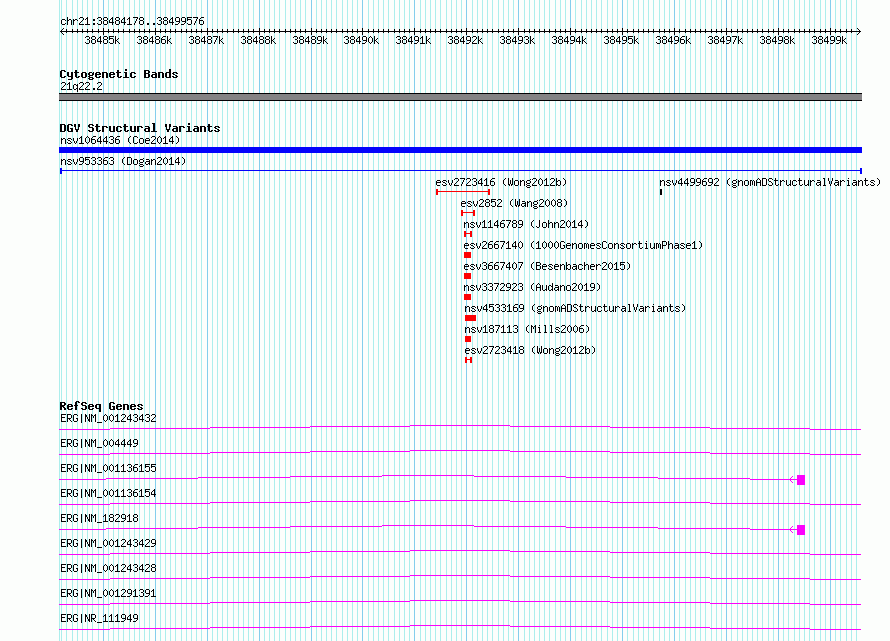Click the esv2667140 1000GenomesConsortiumPhase1 label

(583, 245)
